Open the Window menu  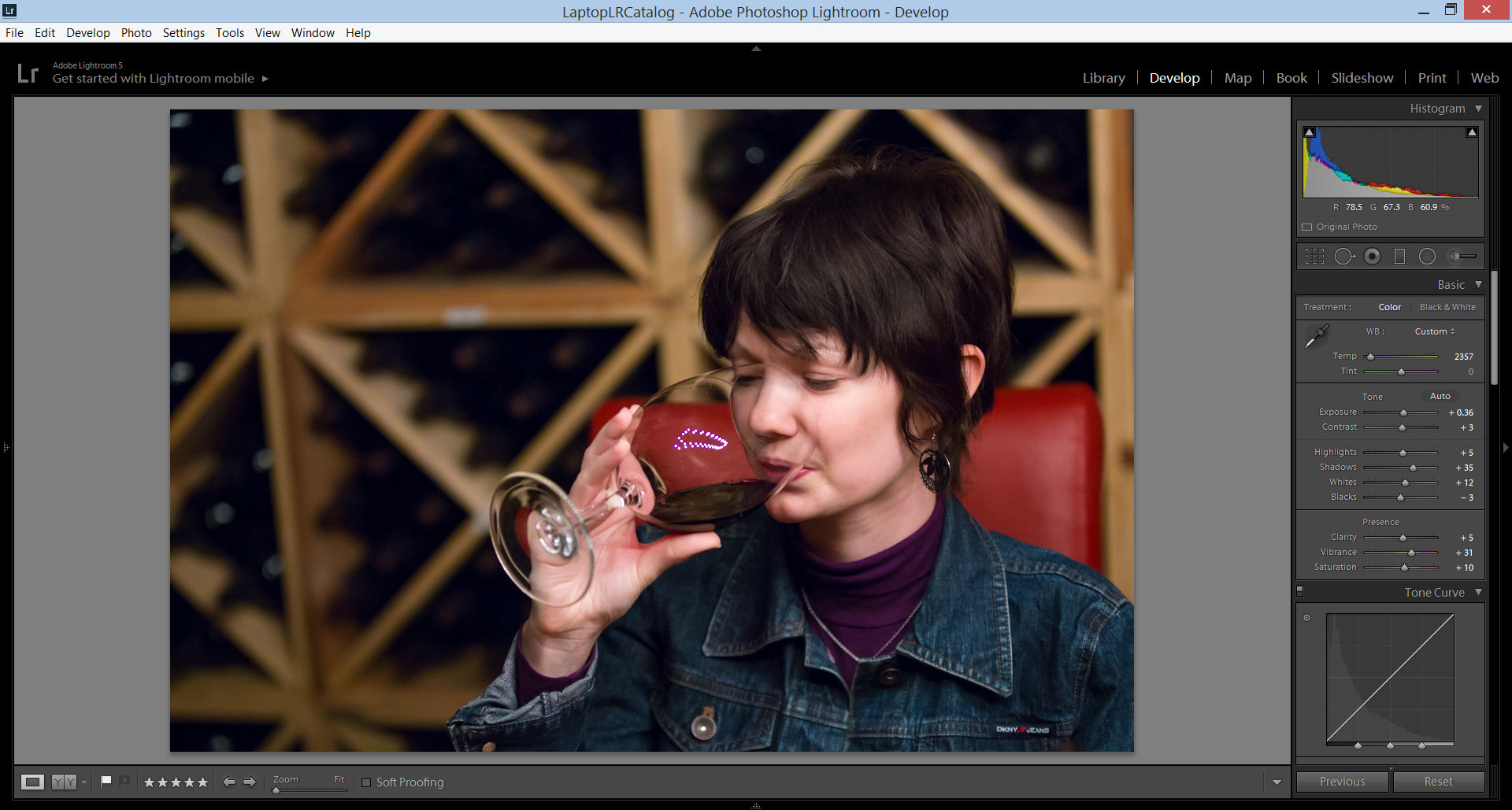point(313,33)
